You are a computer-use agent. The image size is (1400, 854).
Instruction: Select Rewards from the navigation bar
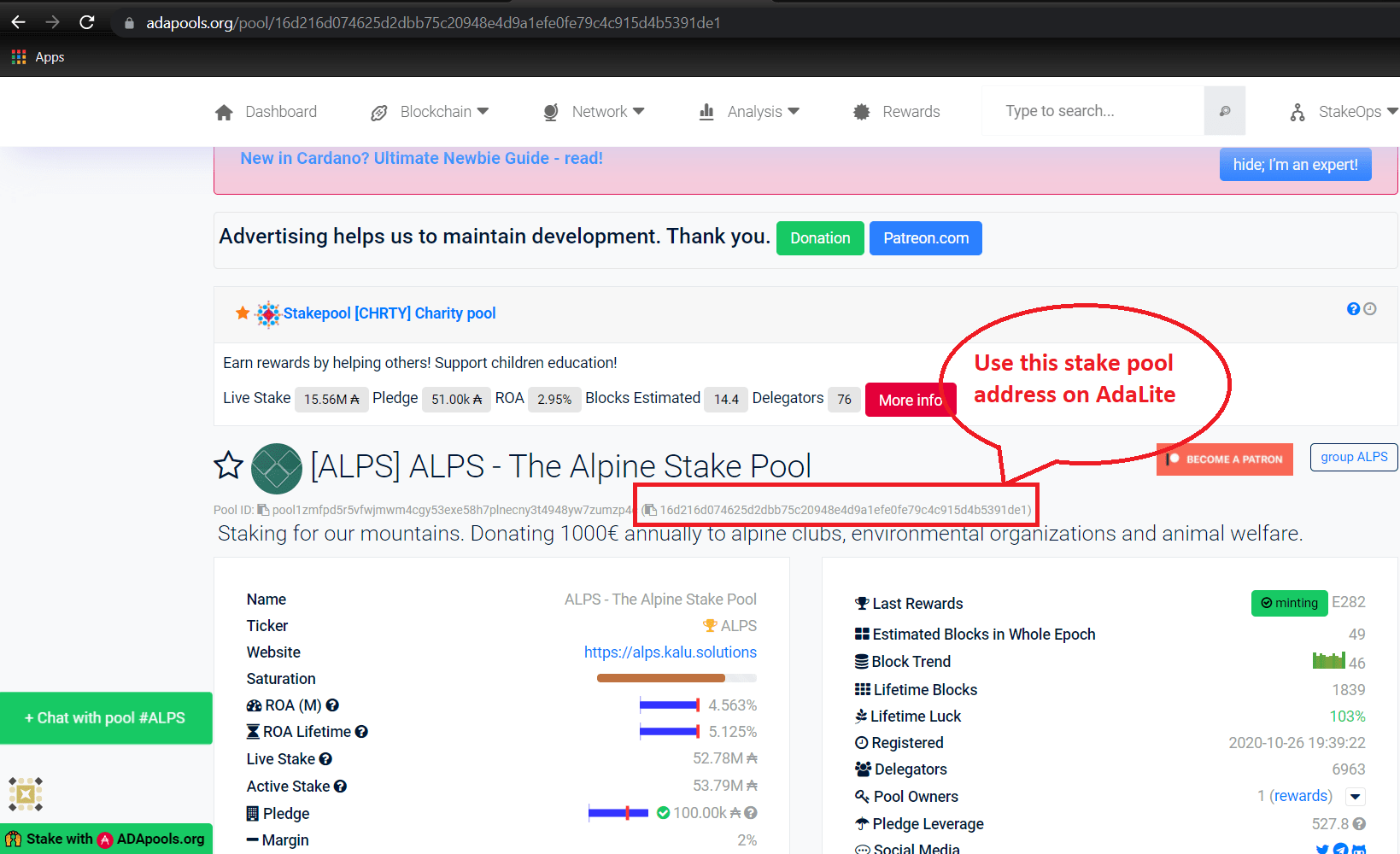pyautogui.click(x=911, y=111)
